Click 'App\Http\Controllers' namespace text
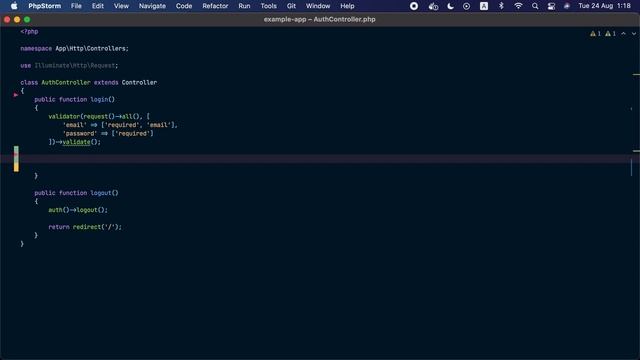The image size is (640, 360). tap(91, 49)
